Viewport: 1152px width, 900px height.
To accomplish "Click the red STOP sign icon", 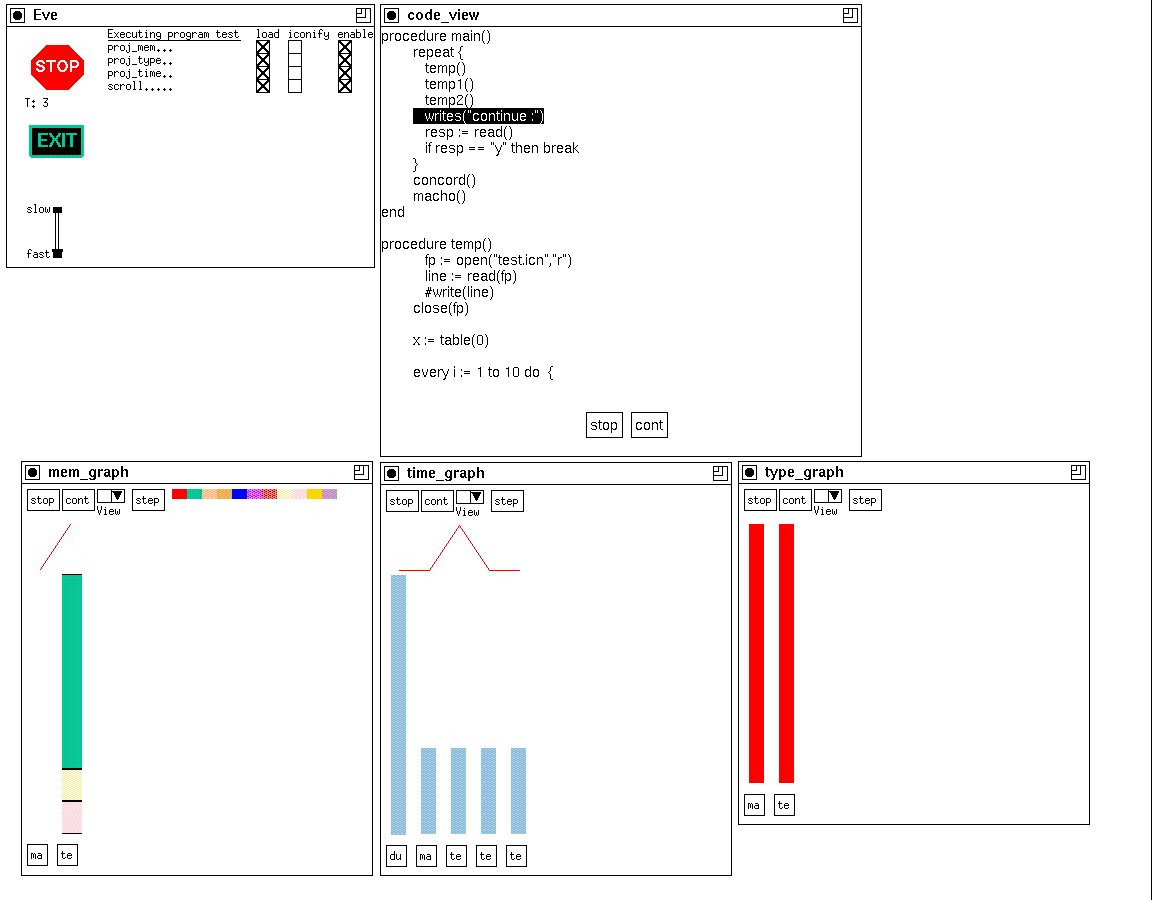I will click(56, 66).
